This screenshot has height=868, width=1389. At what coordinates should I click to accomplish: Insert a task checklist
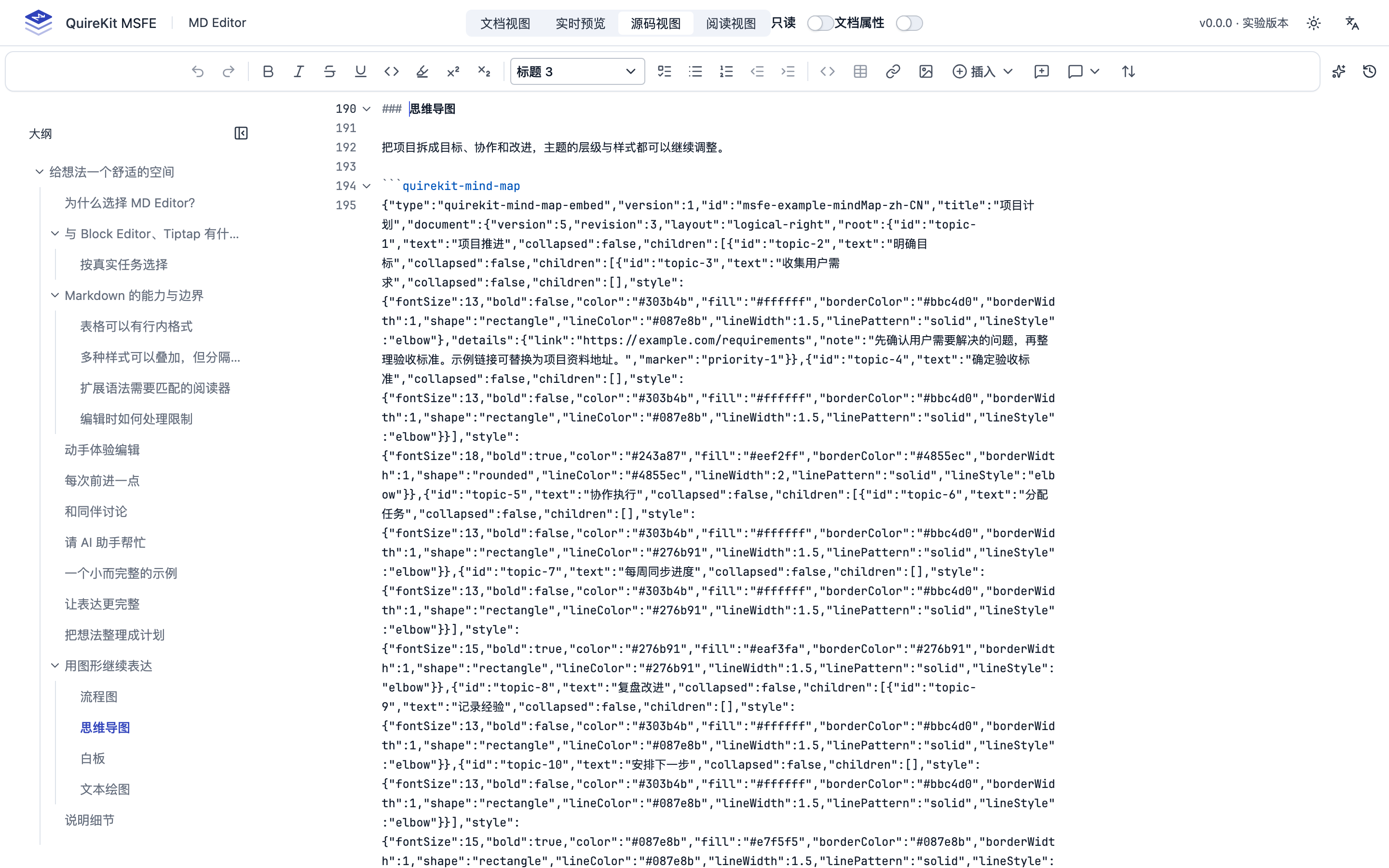[x=665, y=71]
